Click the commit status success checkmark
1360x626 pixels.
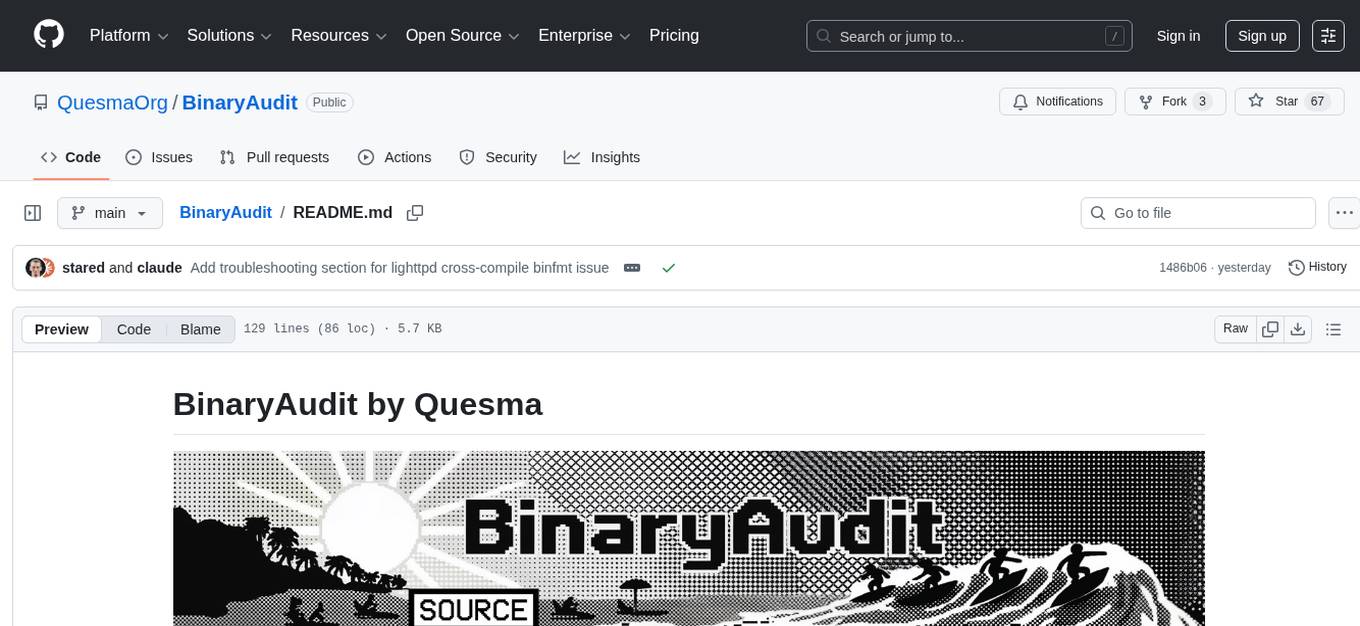[x=669, y=268]
